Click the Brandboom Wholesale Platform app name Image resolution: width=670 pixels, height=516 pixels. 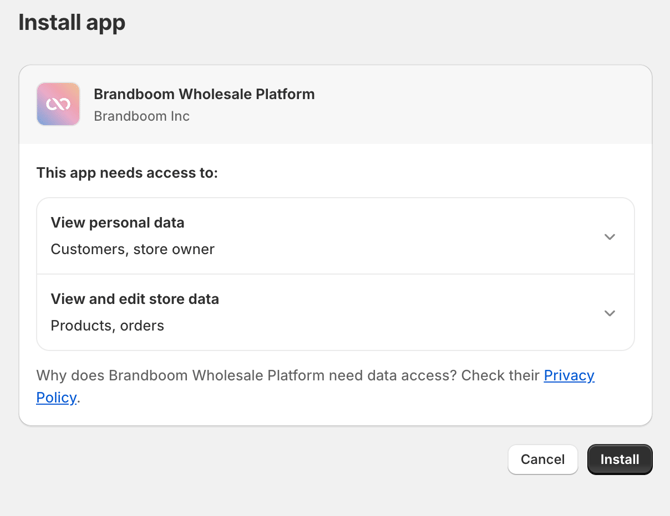pyautogui.click(x=204, y=94)
